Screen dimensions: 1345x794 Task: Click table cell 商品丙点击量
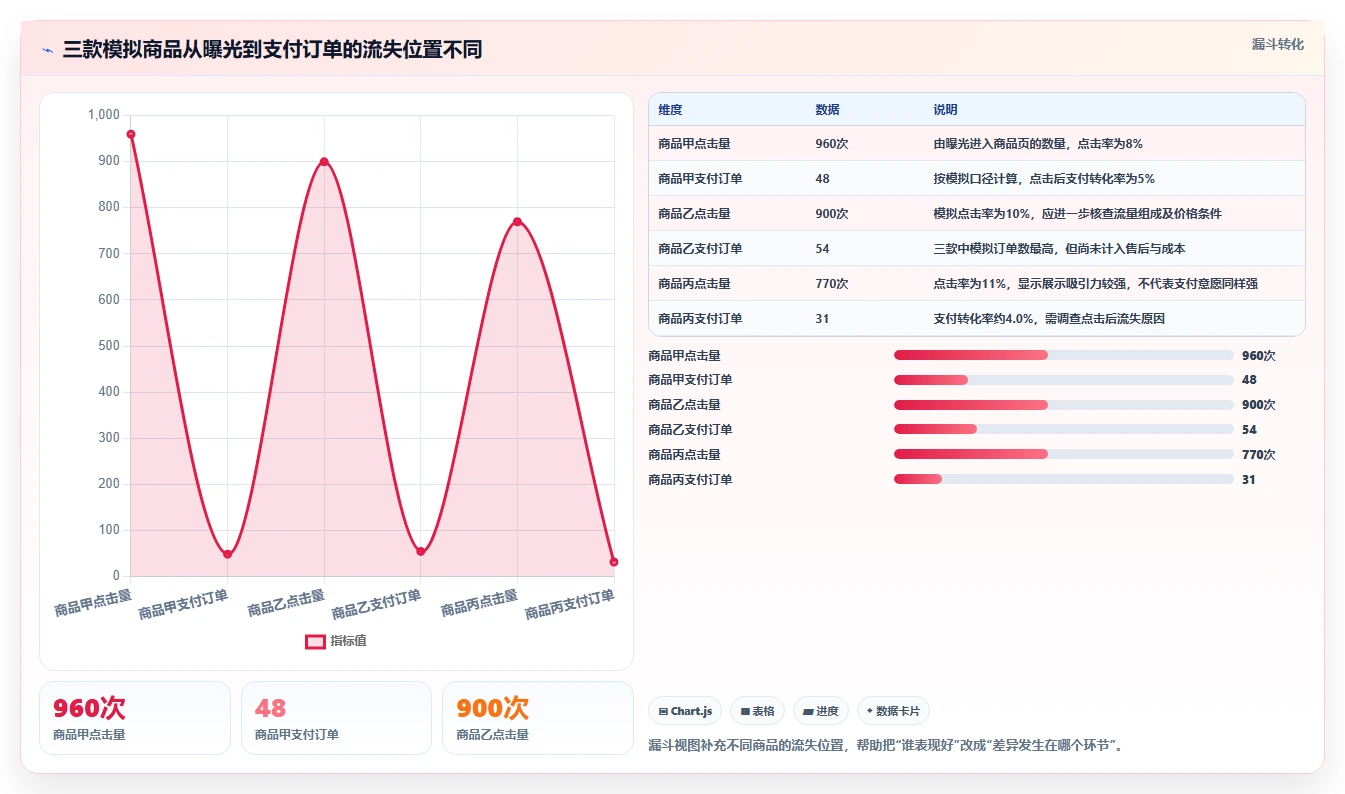[694, 284]
